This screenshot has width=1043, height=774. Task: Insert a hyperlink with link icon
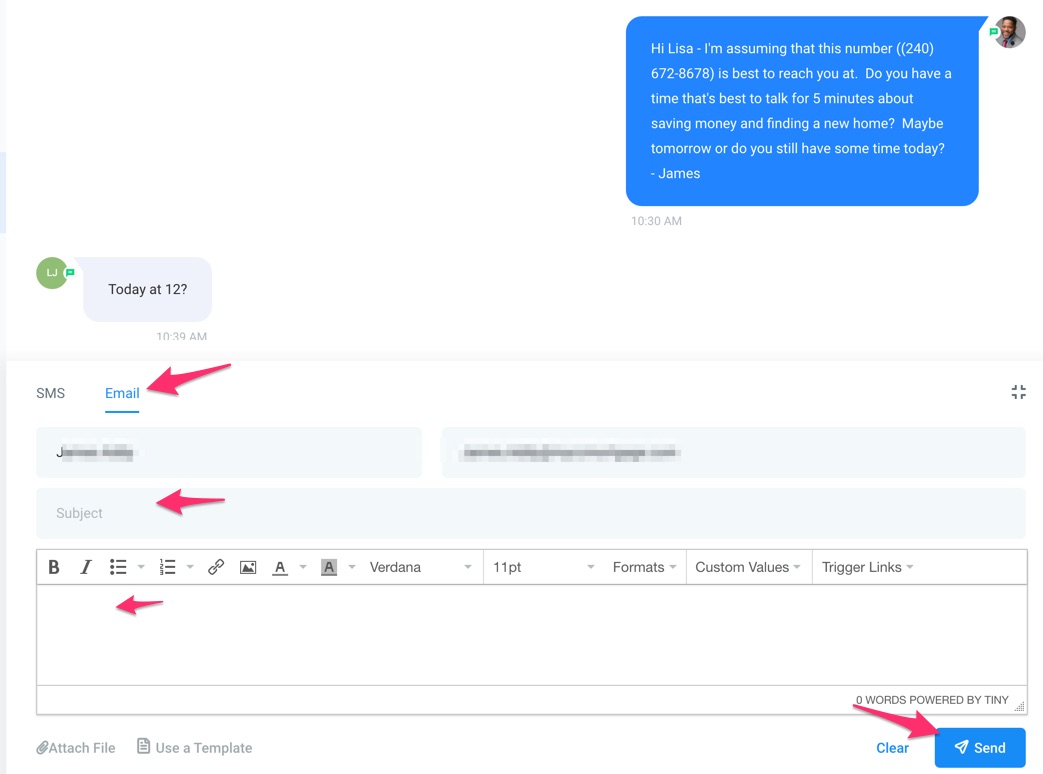coord(216,567)
